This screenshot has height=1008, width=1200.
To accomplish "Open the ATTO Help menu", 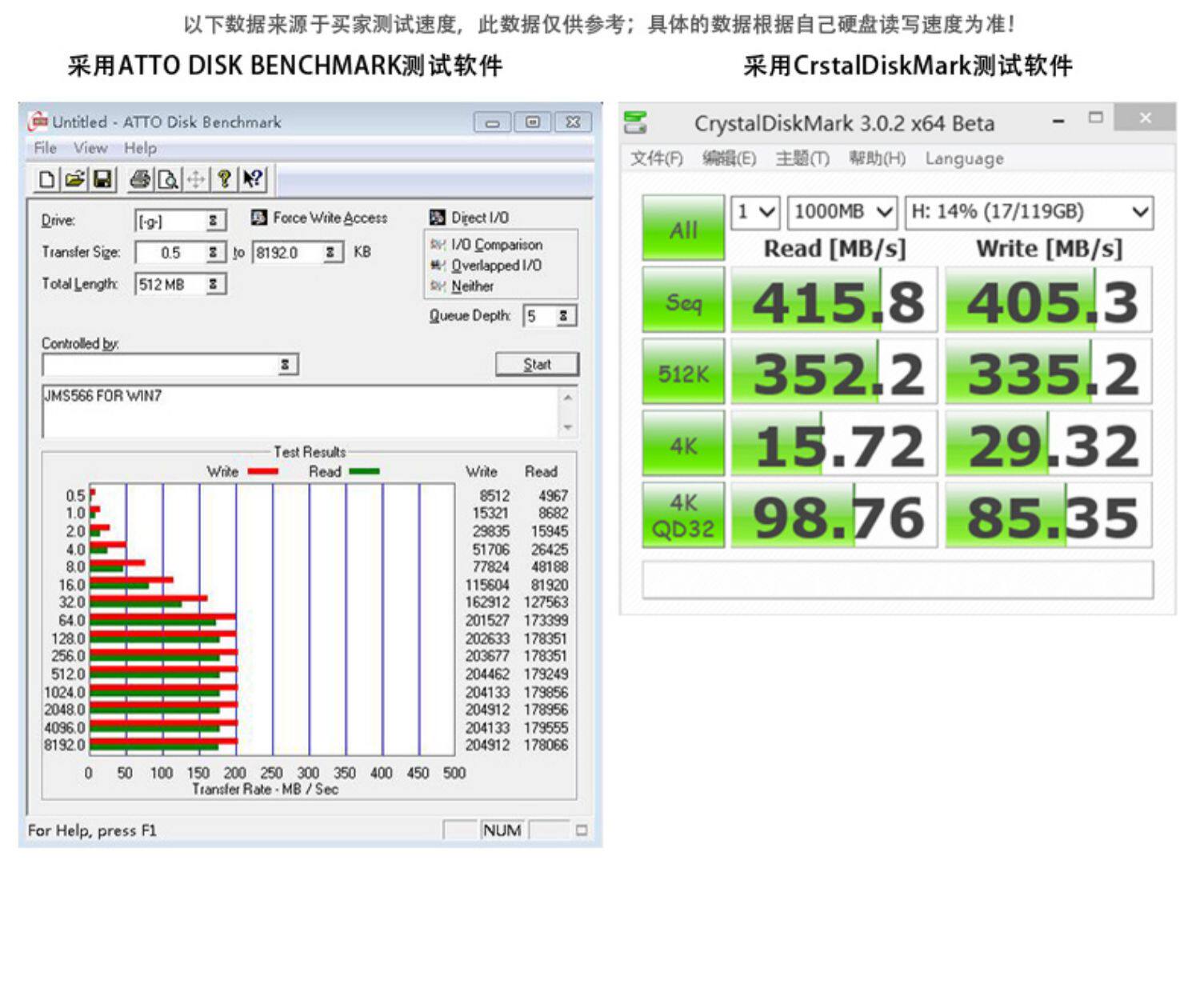I will [x=140, y=148].
